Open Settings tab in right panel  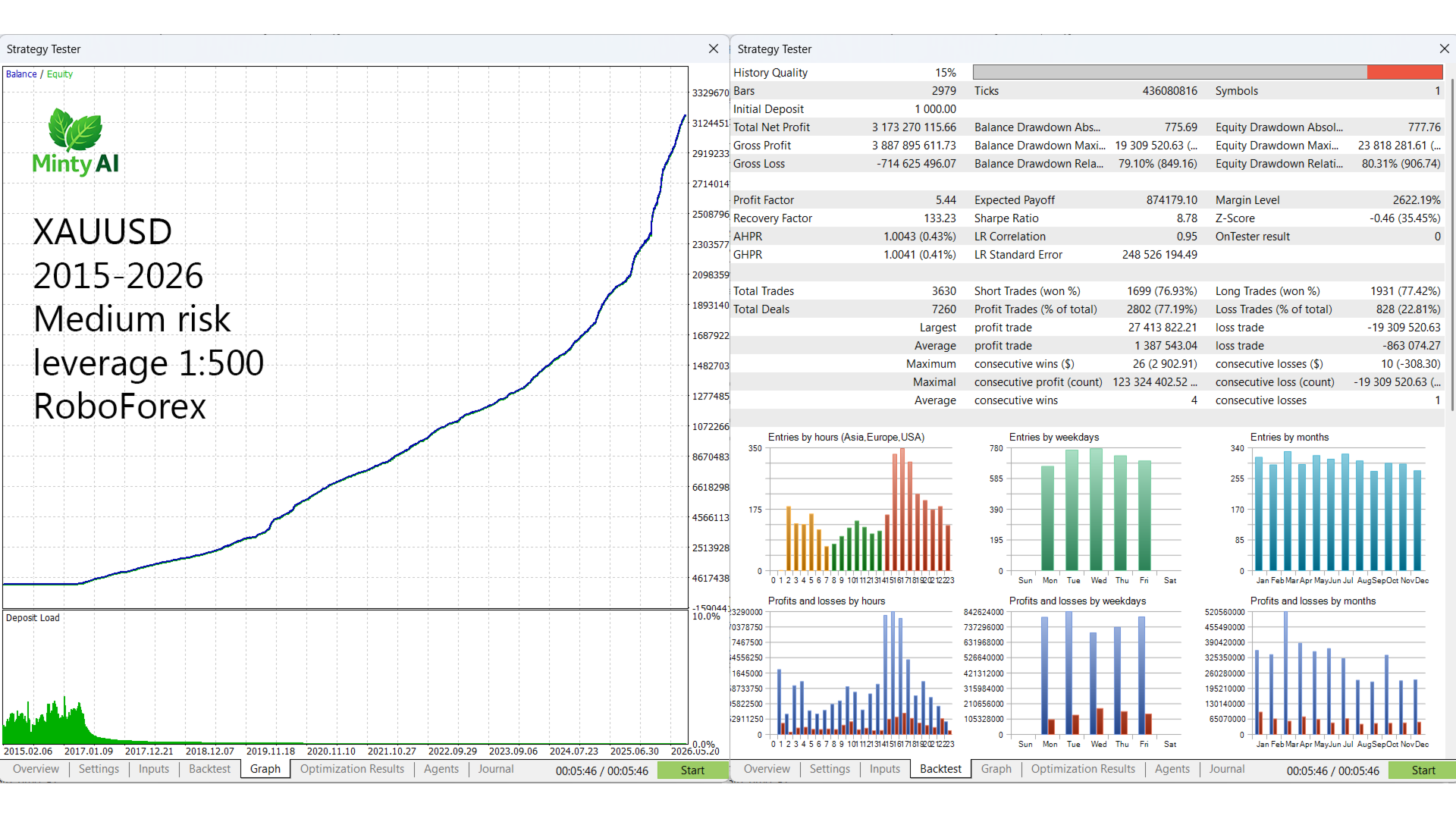click(830, 769)
